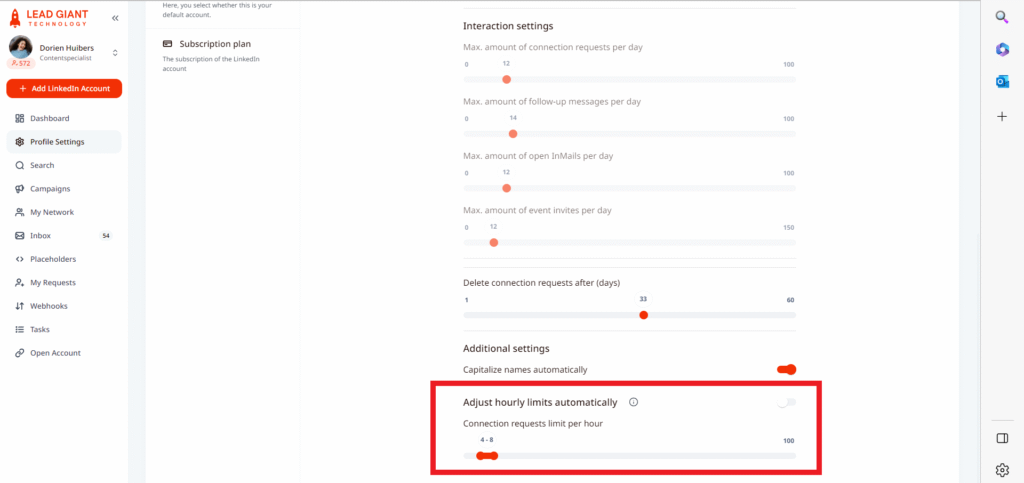Go to My Network page
The image size is (1024, 483).
[x=51, y=212]
